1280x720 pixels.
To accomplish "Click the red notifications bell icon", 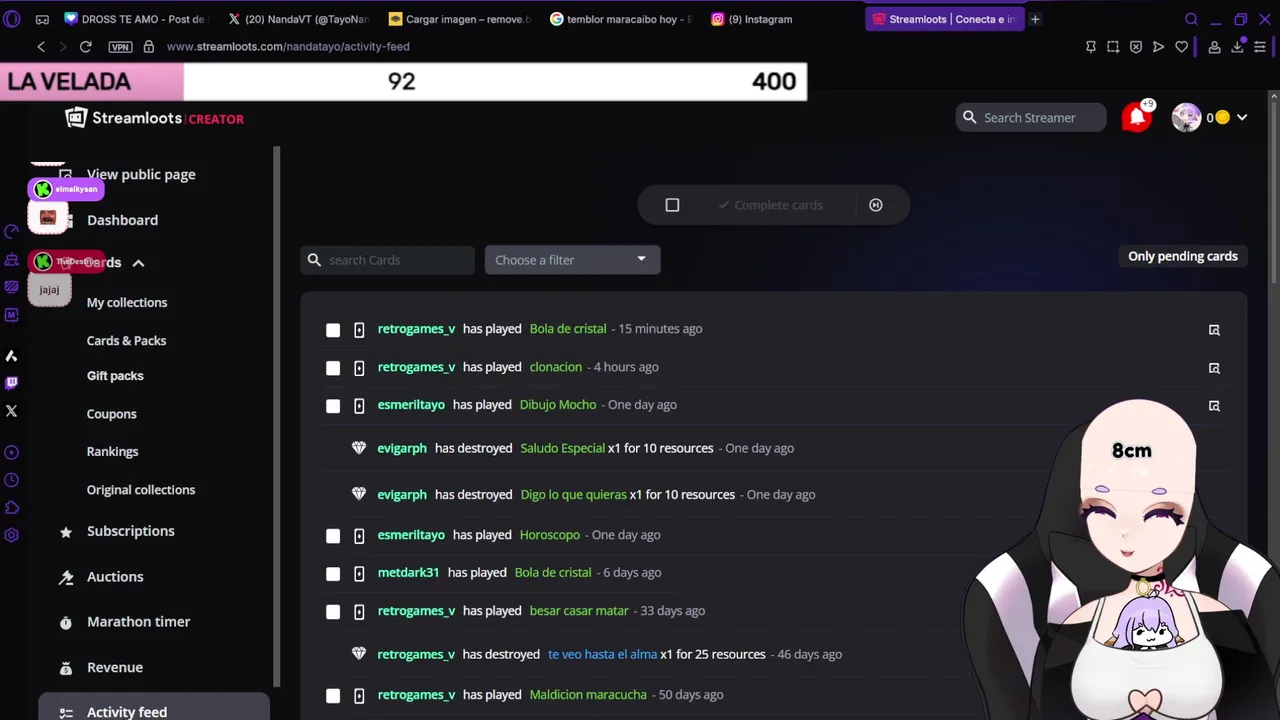I will pos(1136,117).
